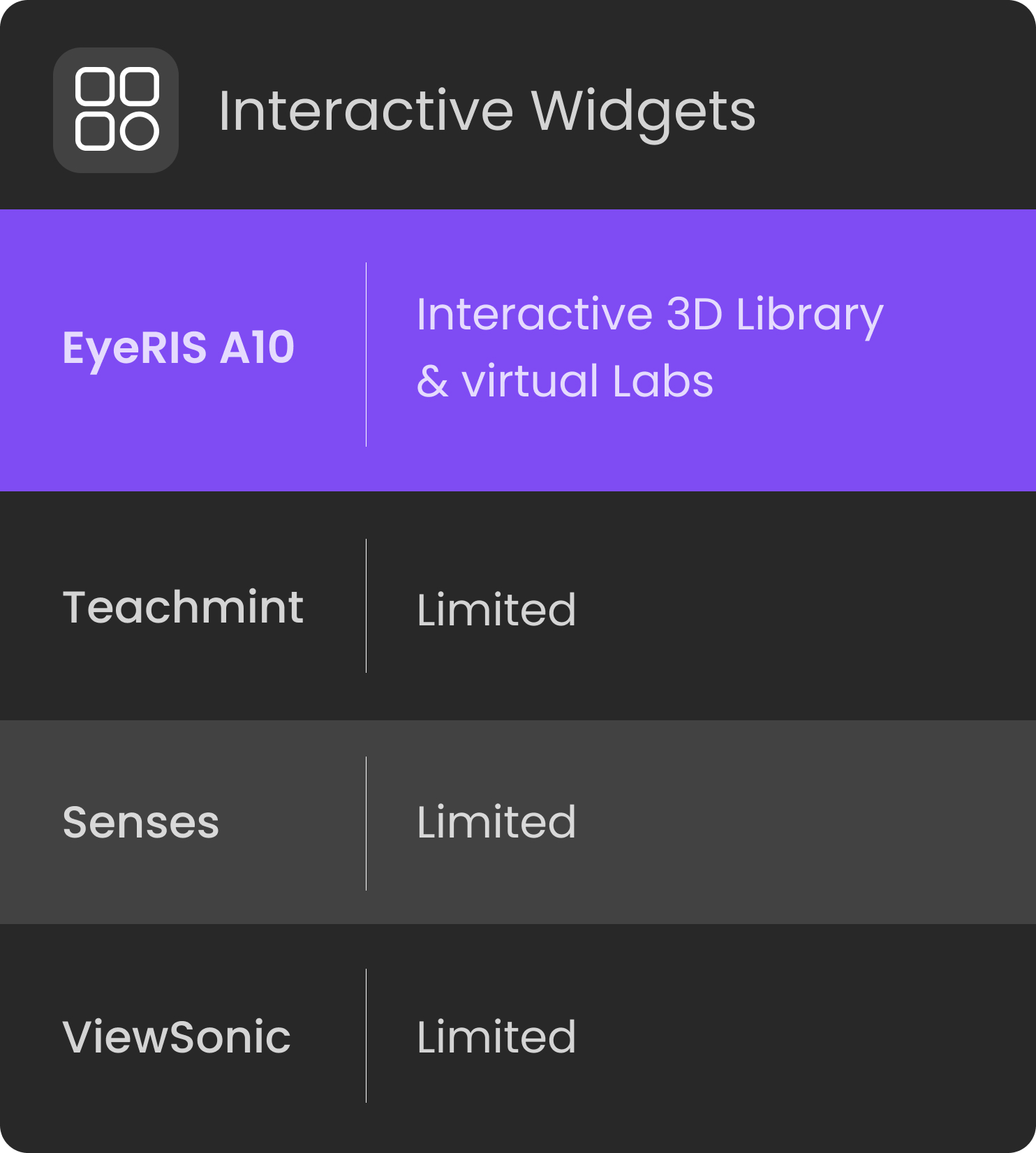
Task: Click the Interactive 3D Library text line
Action: click(x=649, y=315)
